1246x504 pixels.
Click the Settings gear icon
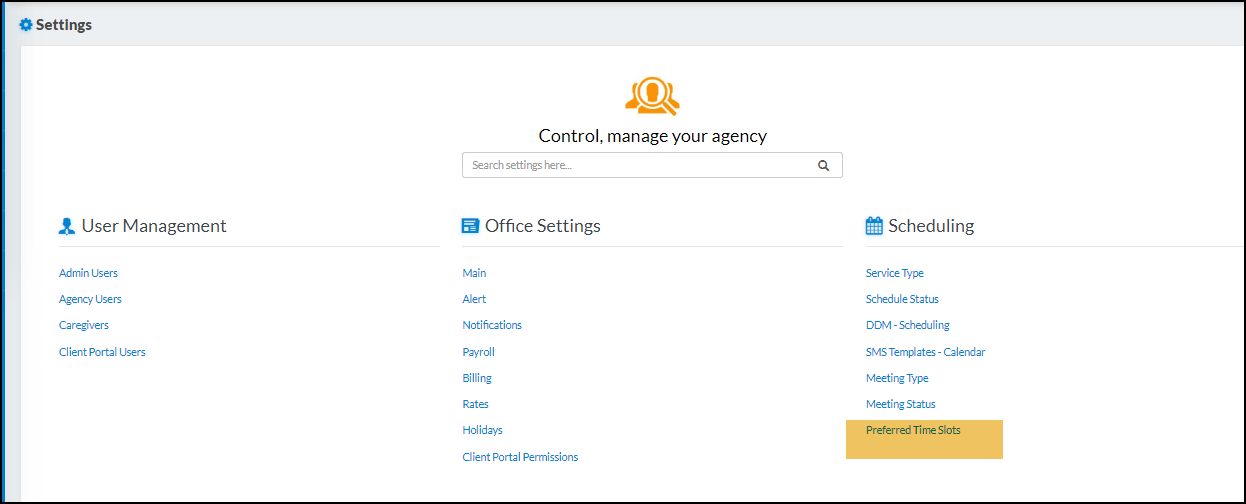(x=26, y=25)
